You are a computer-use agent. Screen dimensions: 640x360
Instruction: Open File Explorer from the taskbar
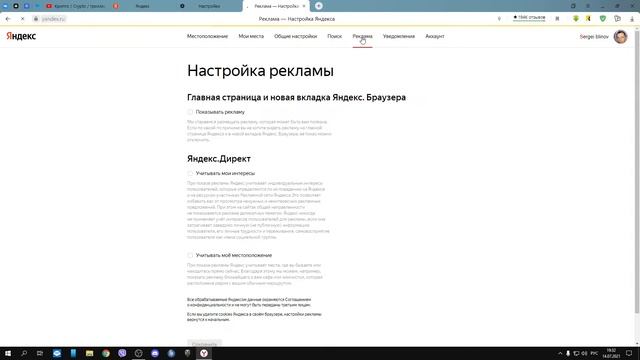(x=89, y=353)
